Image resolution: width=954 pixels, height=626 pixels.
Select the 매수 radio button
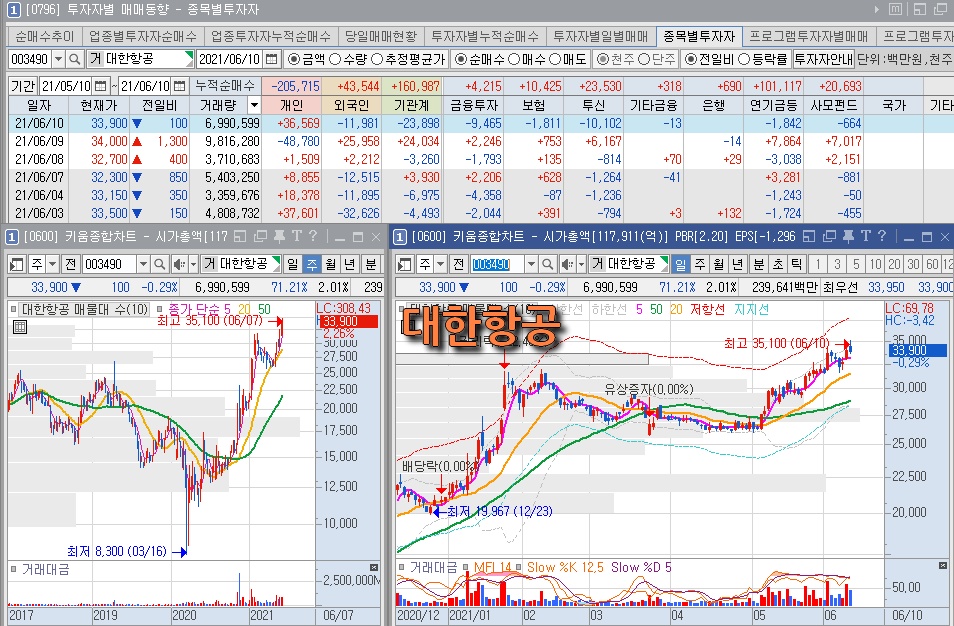point(514,59)
